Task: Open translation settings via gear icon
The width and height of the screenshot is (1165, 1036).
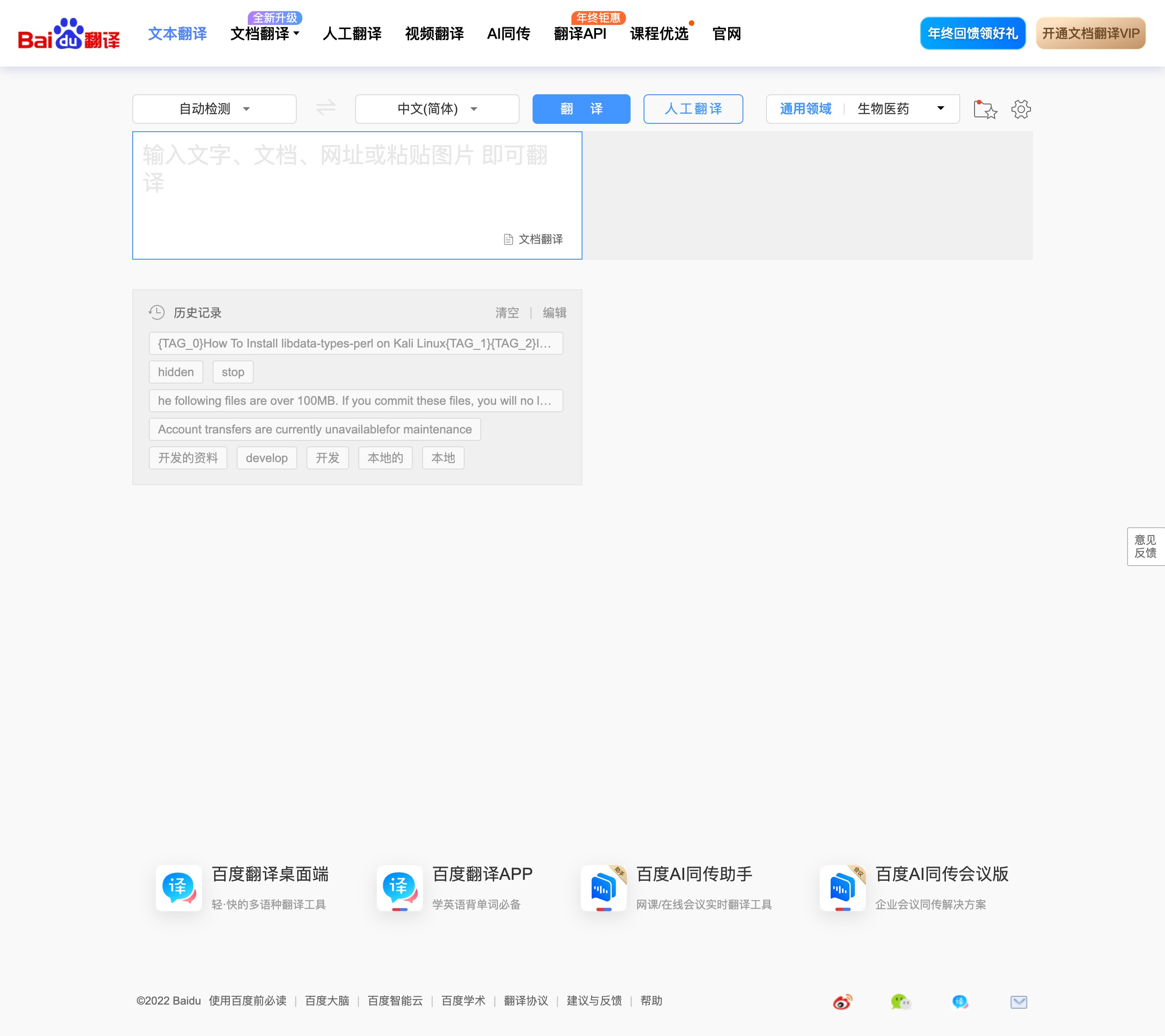Action: 1021,110
